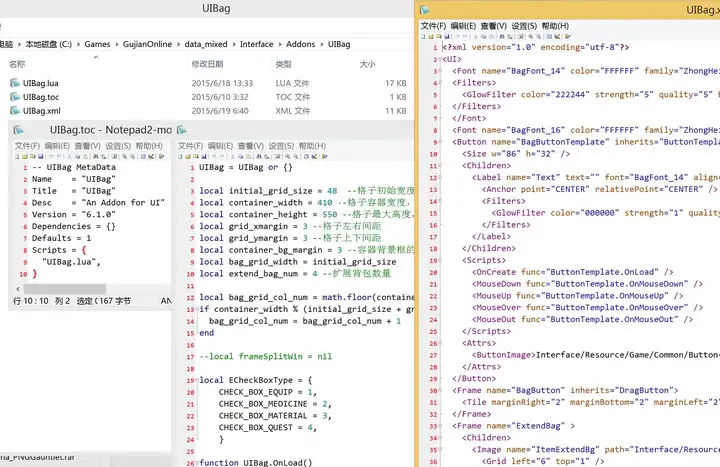Click Notepad2 app icon in Lua editor title bar
This screenshot has width=720, height=467.
click(x=182, y=130)
